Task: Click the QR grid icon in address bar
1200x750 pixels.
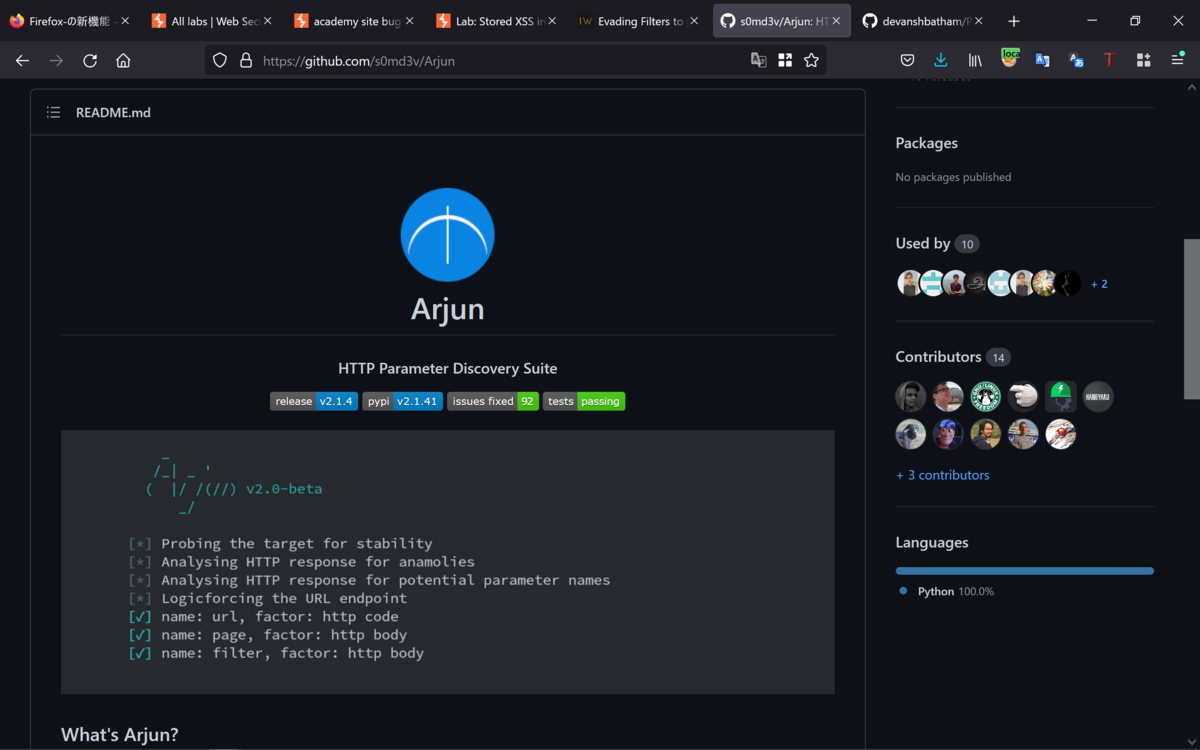Action: click(x=785, y=60)
